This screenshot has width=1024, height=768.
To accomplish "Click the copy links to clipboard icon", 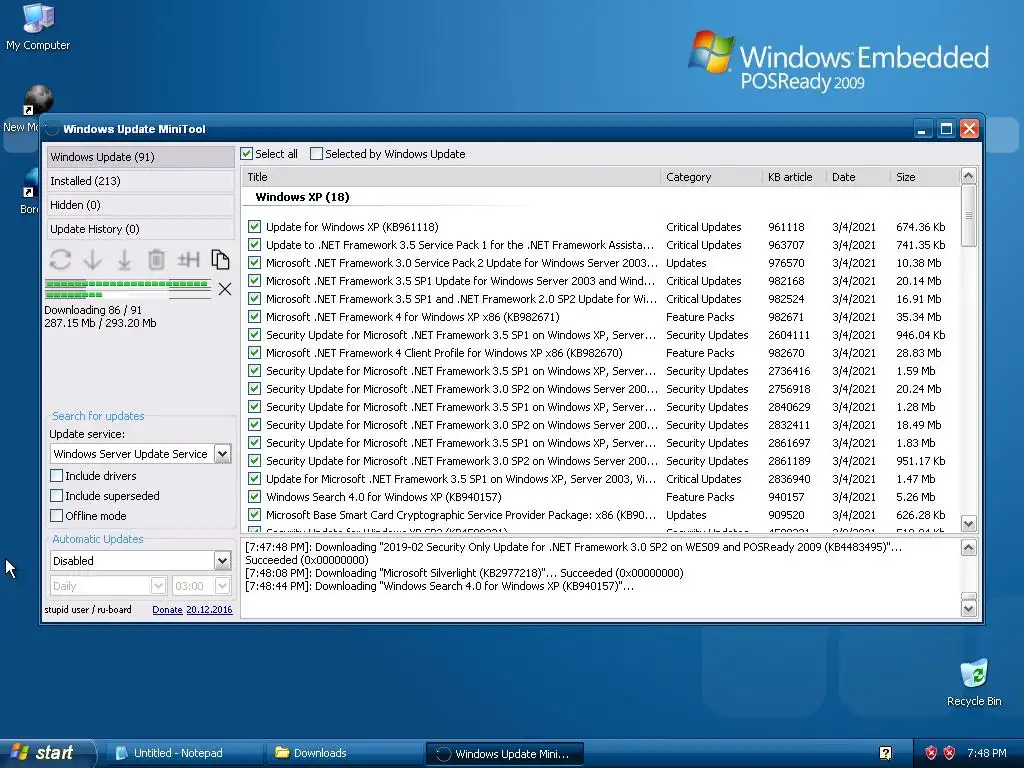I will 220,260.
